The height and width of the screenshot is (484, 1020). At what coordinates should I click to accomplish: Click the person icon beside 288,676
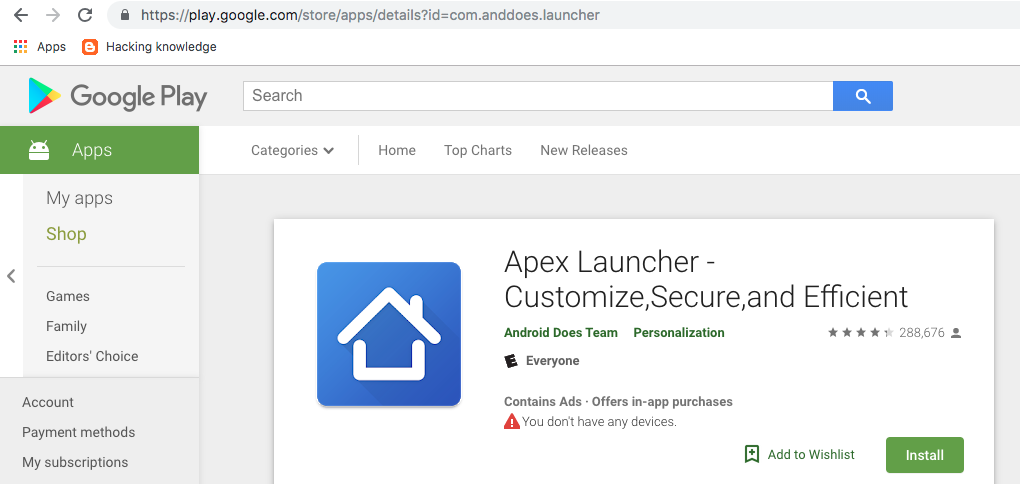[956, 333]
